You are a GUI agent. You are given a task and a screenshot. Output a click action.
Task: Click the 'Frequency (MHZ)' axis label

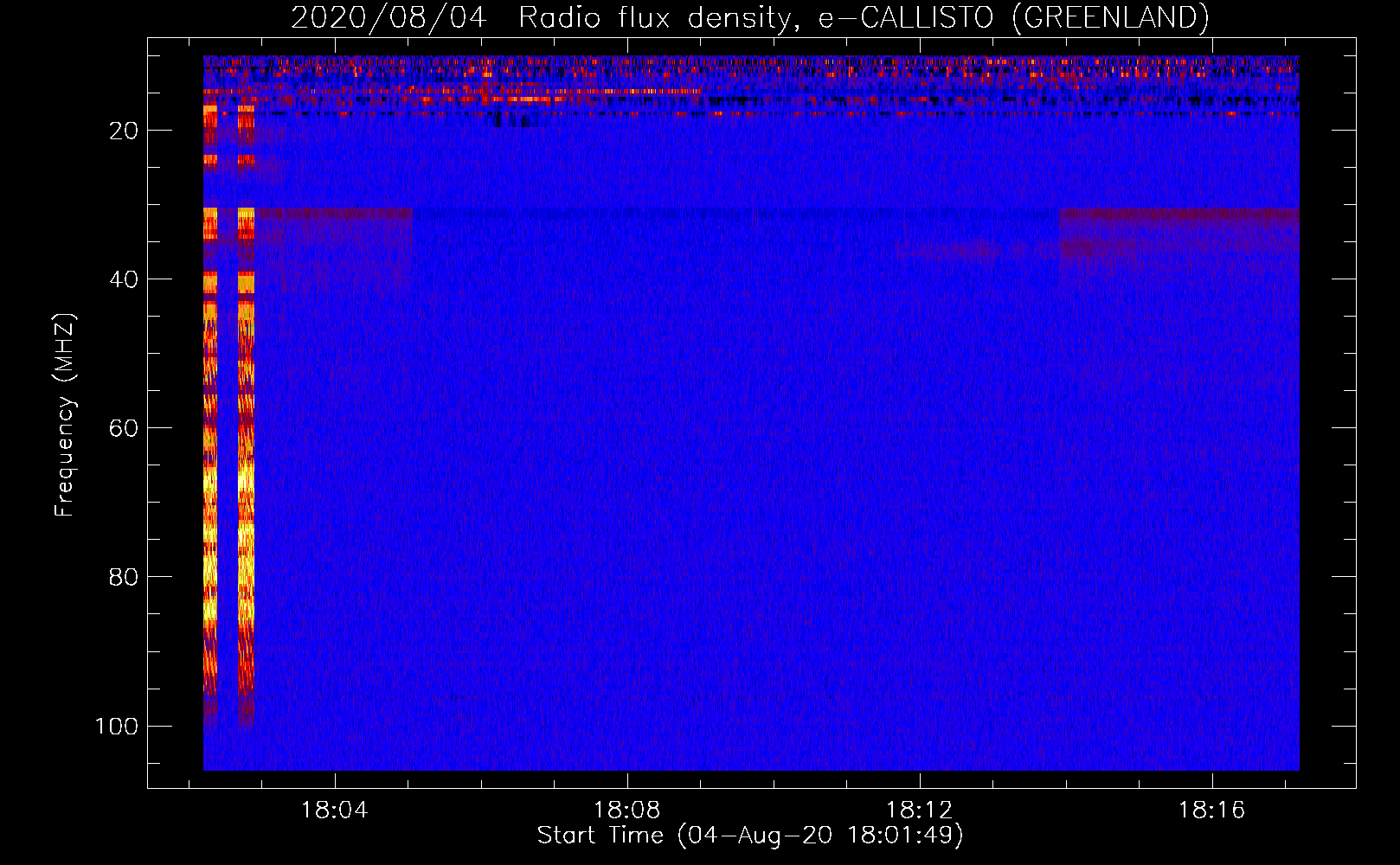[x=65, y=414]
